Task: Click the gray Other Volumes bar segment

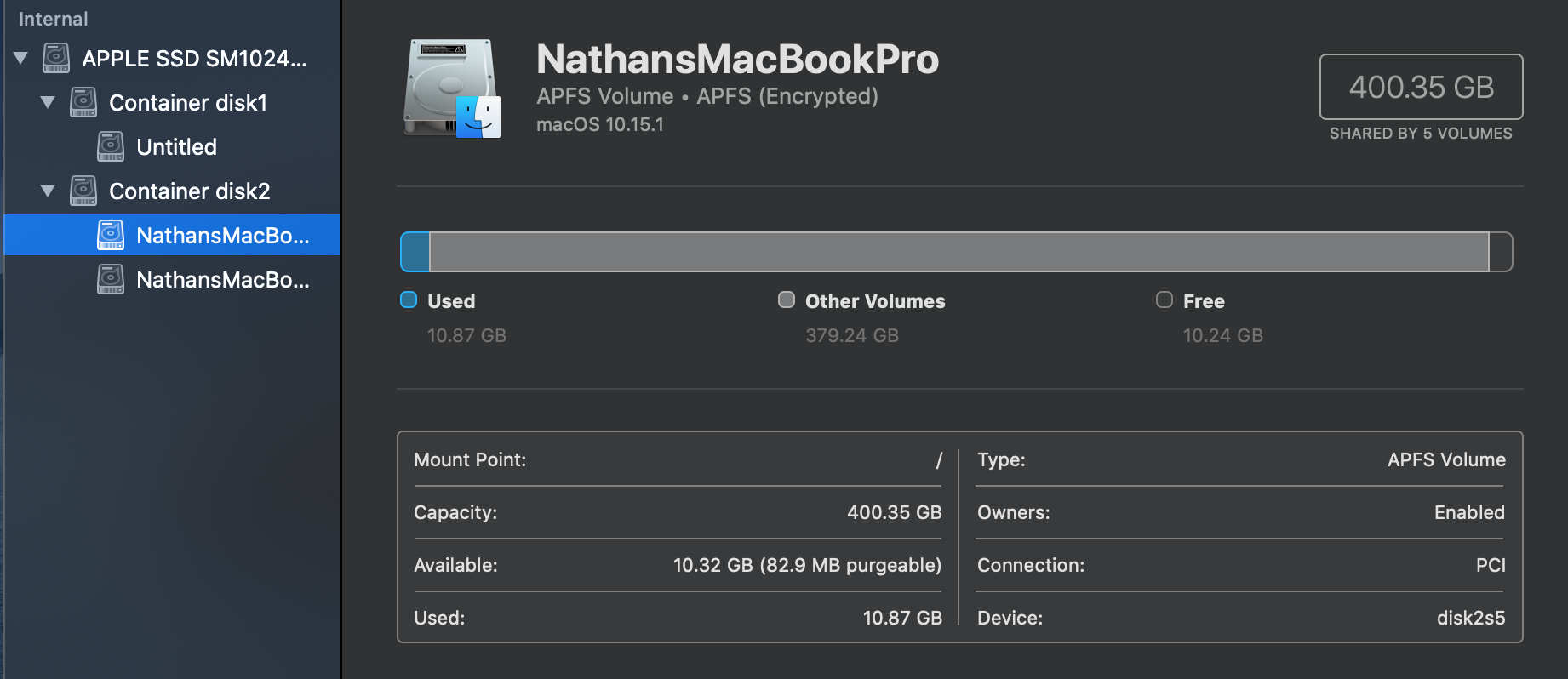Action: [959, 252]
